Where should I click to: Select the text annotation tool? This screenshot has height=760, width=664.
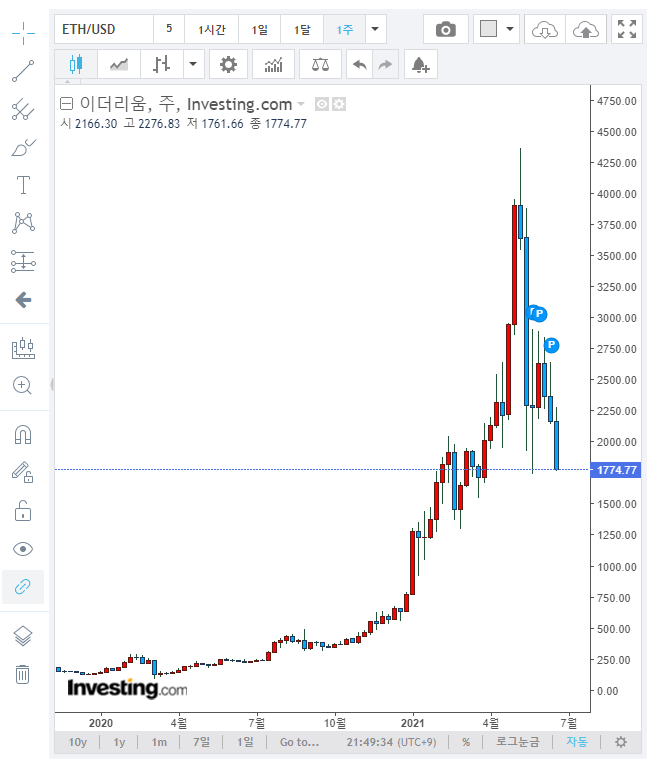[23, 185]
